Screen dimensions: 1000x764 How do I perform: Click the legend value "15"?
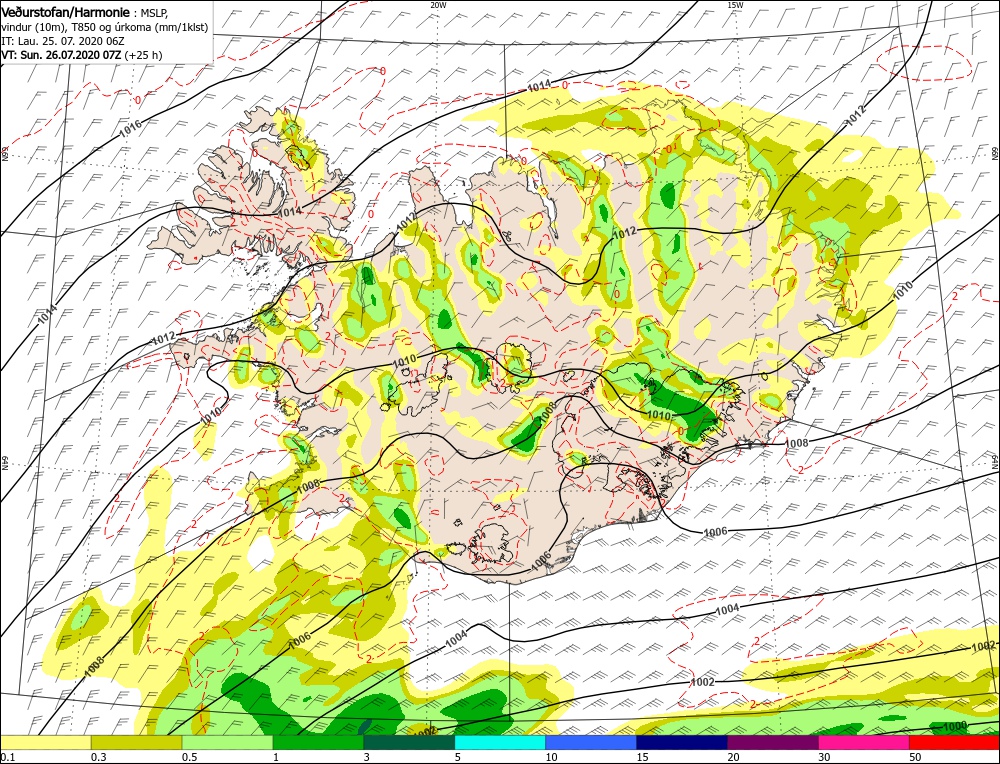coord(642,757)
